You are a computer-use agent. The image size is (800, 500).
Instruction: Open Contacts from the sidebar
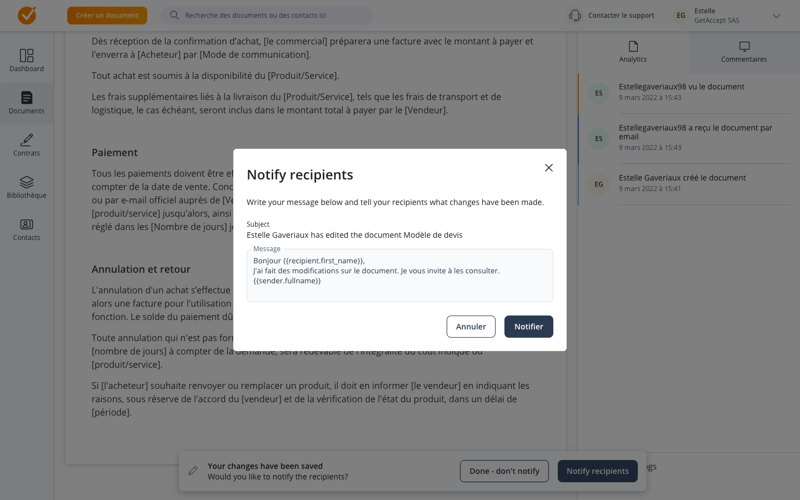[x=27, y=230]
